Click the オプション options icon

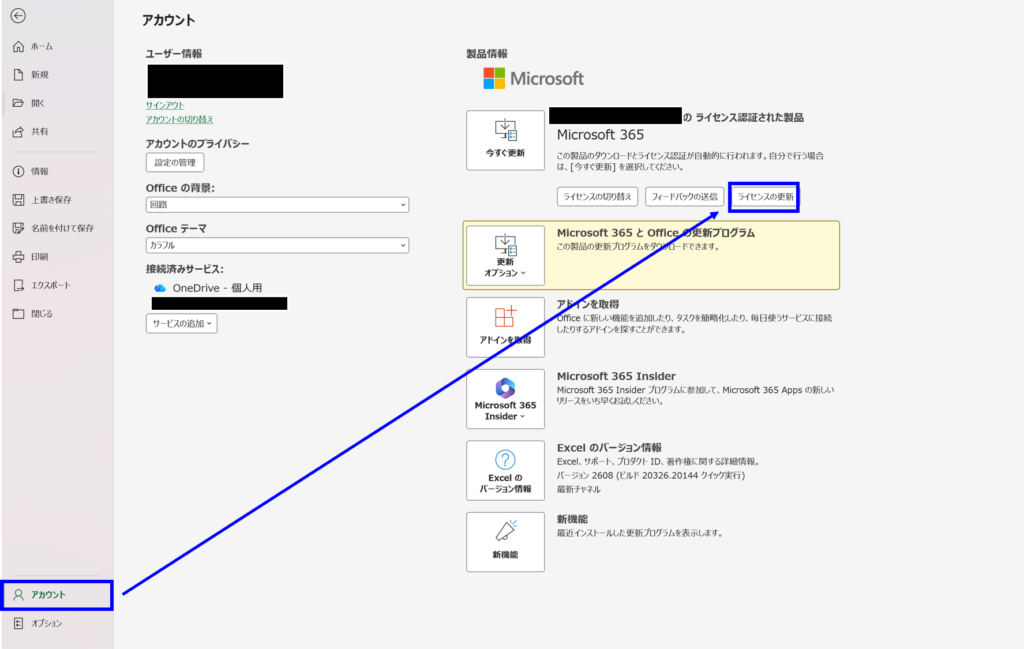[18, 624]
